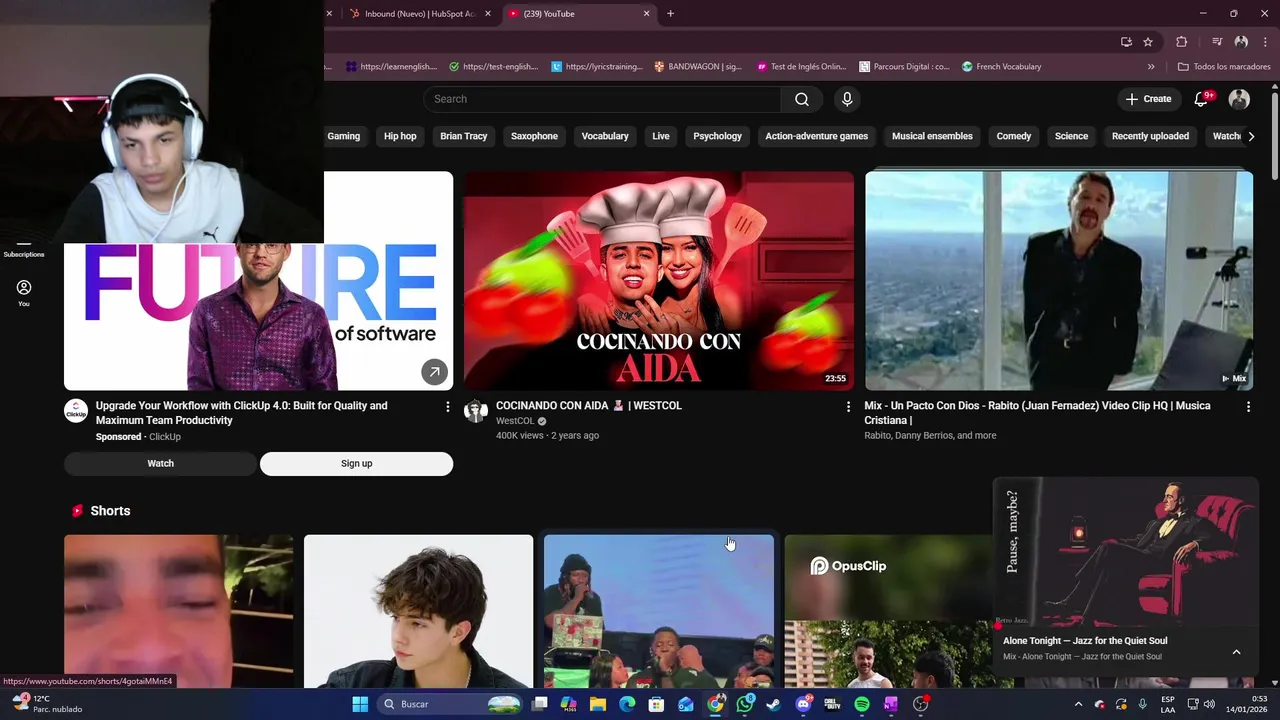Select the Vocabulary category chip
This screenshot has height=720, width=1280.
point(605,136)
